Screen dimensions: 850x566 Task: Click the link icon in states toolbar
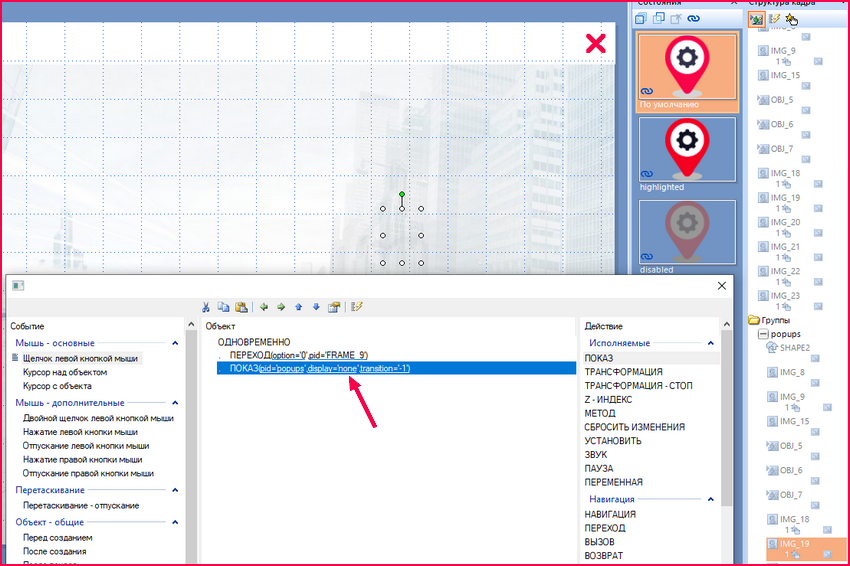(693, 18)
